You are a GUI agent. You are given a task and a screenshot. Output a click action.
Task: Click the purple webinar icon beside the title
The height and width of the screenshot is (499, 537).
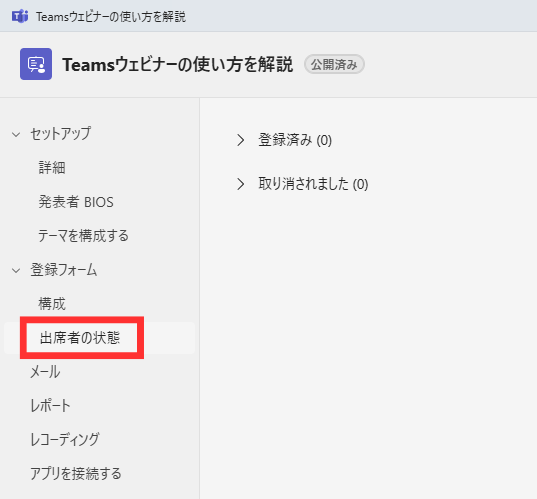[36, 64]
